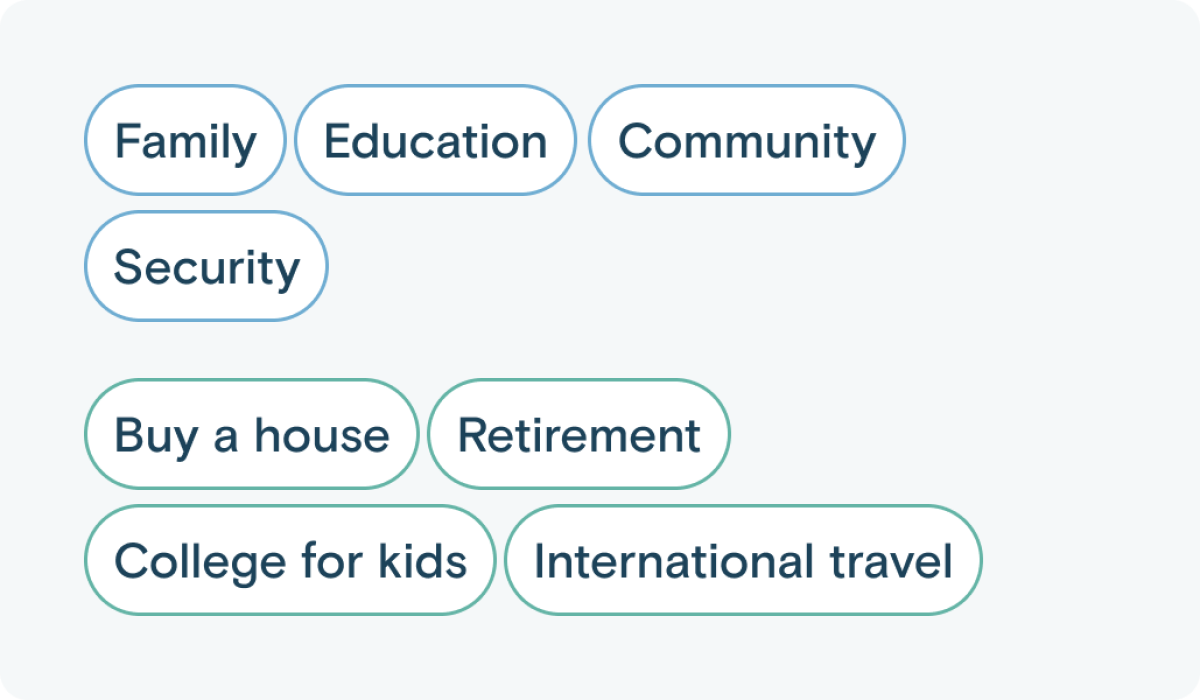Enable Family as a value
Viewport: 1200px width, 700px height.
(x=185, y=141)
